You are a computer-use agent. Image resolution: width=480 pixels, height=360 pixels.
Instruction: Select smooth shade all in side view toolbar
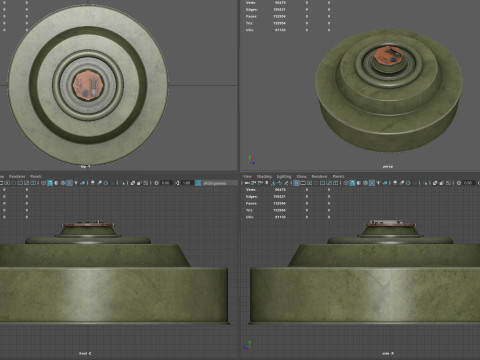[x=352, y=183]
